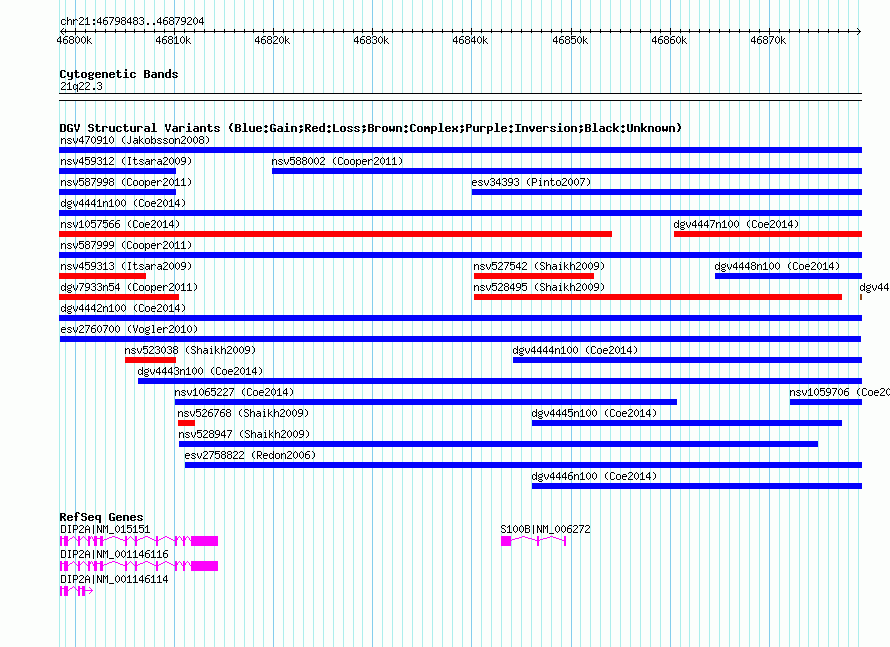Select dgv4443n100 (Coe2014) label

pos(200,371)
